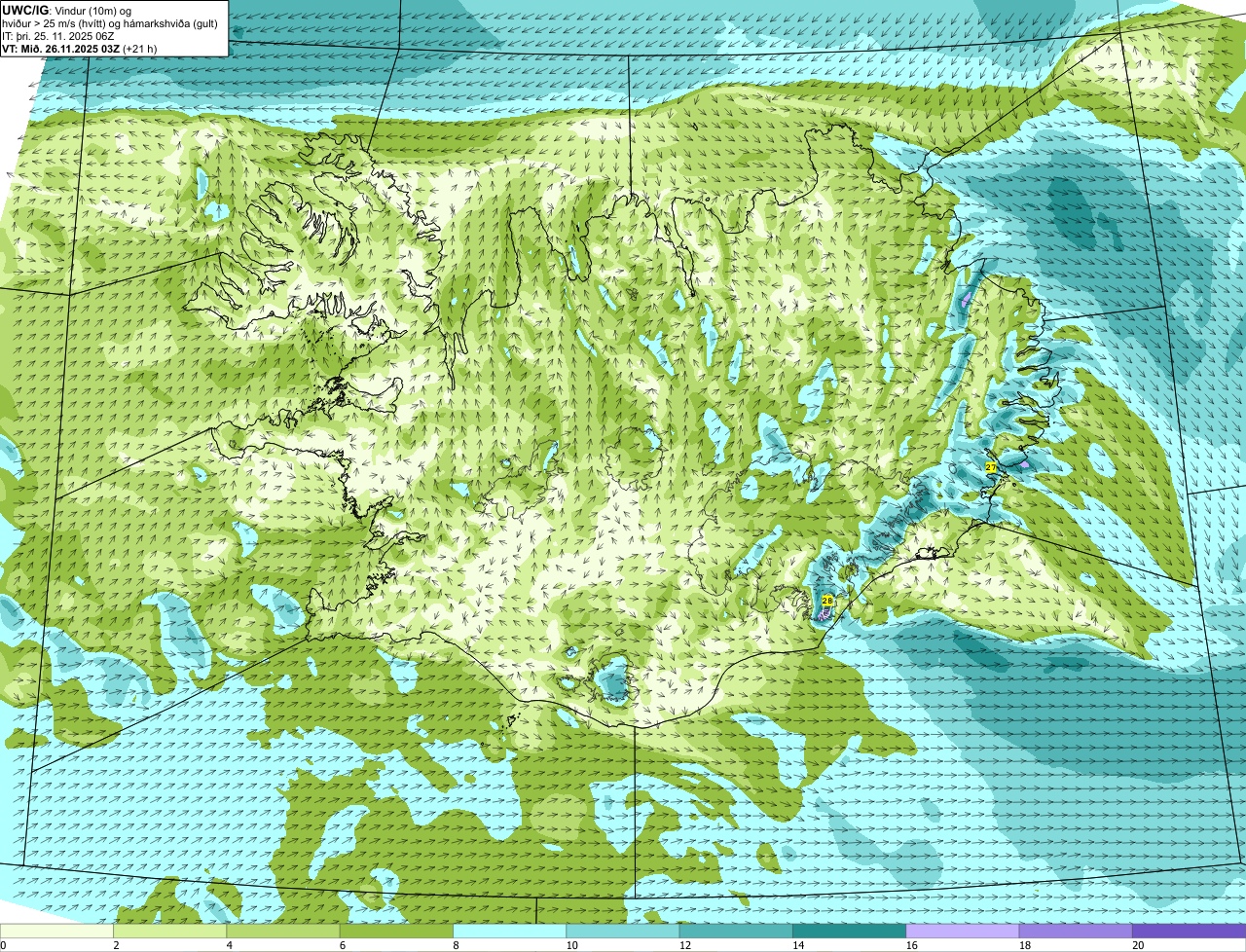Select the 12–14 m/s legend color swatch
The width and height of the screenshot is (1246, 952).
click(736, 931)
